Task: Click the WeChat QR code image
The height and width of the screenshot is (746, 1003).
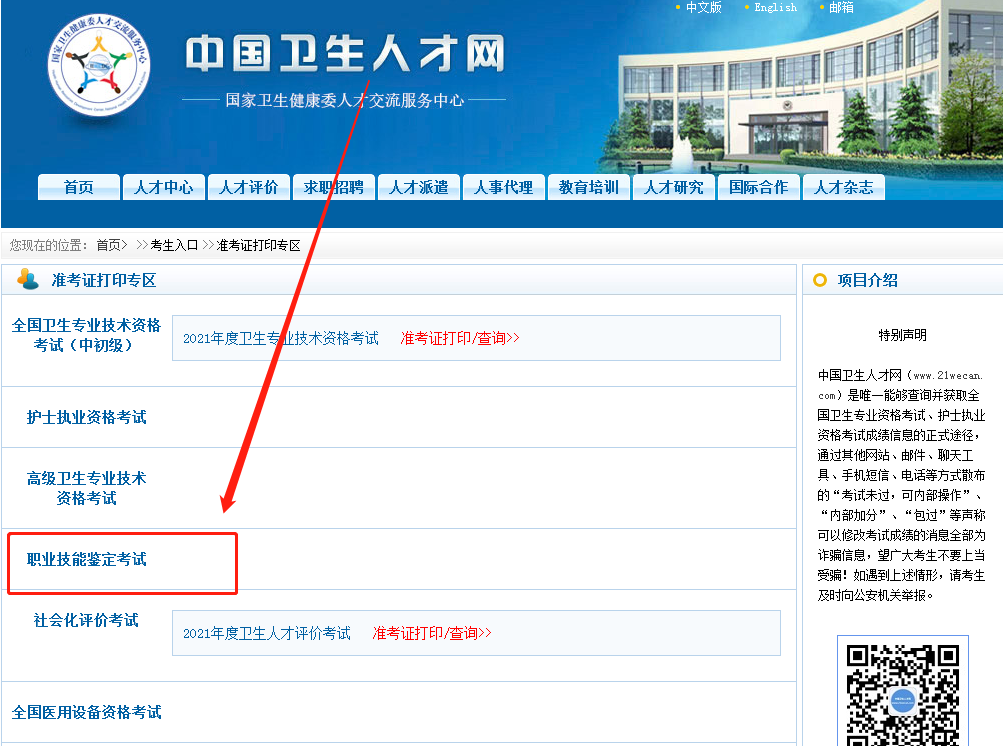Action: click(x=901, y=700)
